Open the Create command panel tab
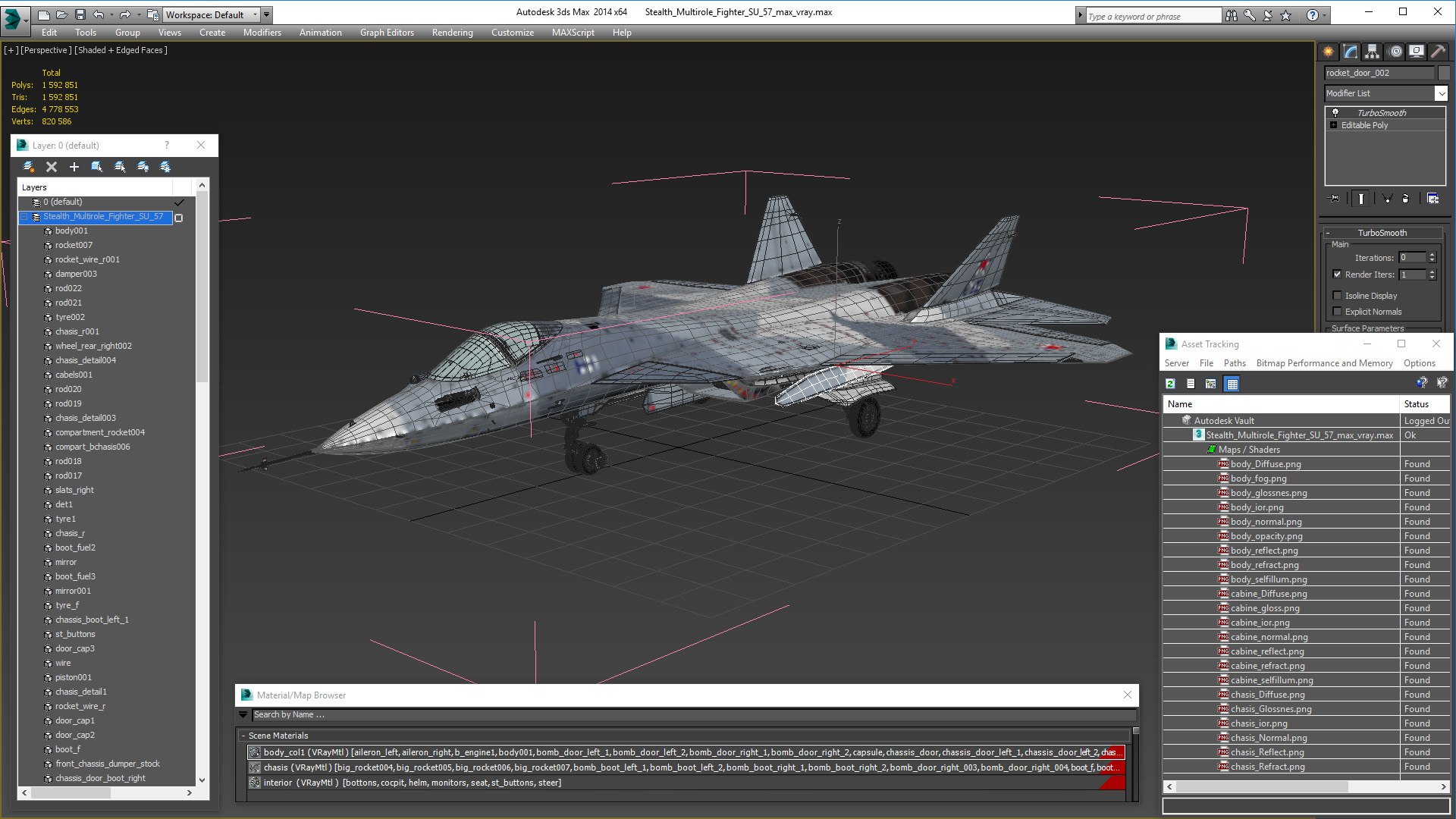 click(x=1328, y=52)
